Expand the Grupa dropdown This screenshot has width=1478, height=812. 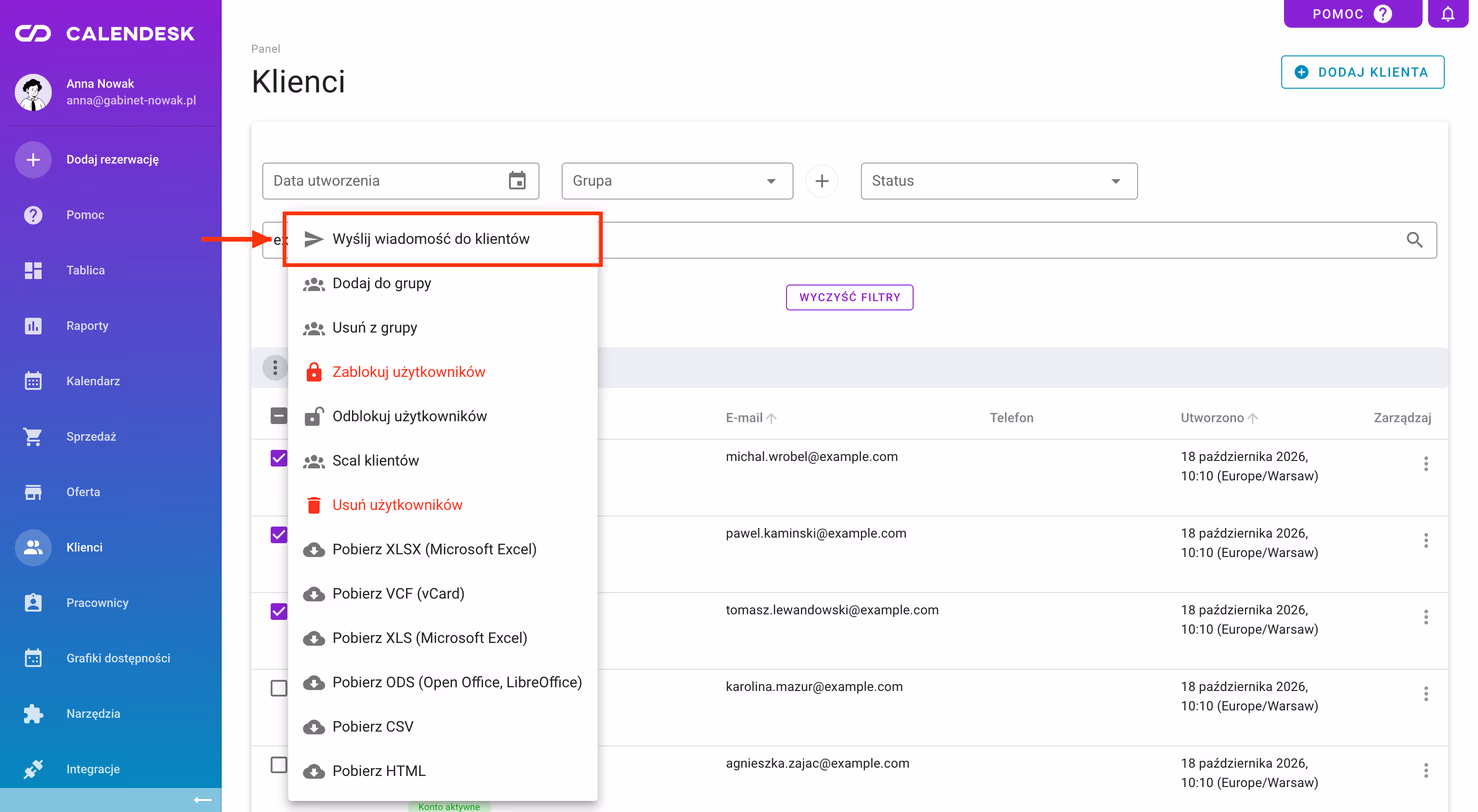point(771,181)
